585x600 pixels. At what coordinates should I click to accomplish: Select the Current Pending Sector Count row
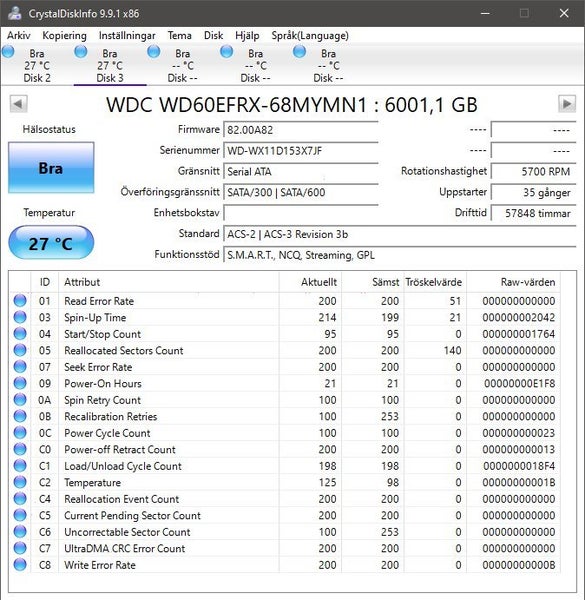(285, 515)
